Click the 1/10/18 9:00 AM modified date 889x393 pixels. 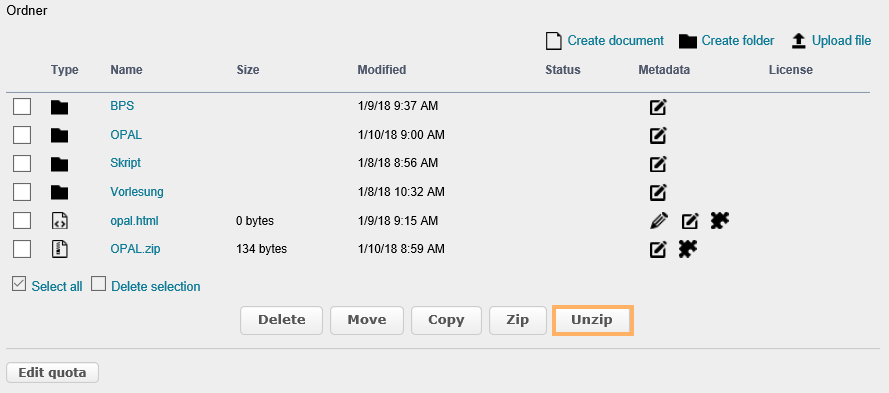[x=401, y=135]
